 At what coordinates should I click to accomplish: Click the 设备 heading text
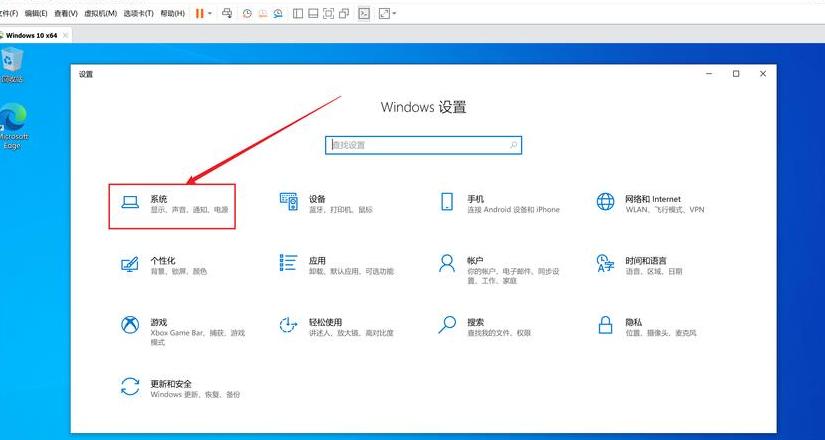click(x=317, y=199)
